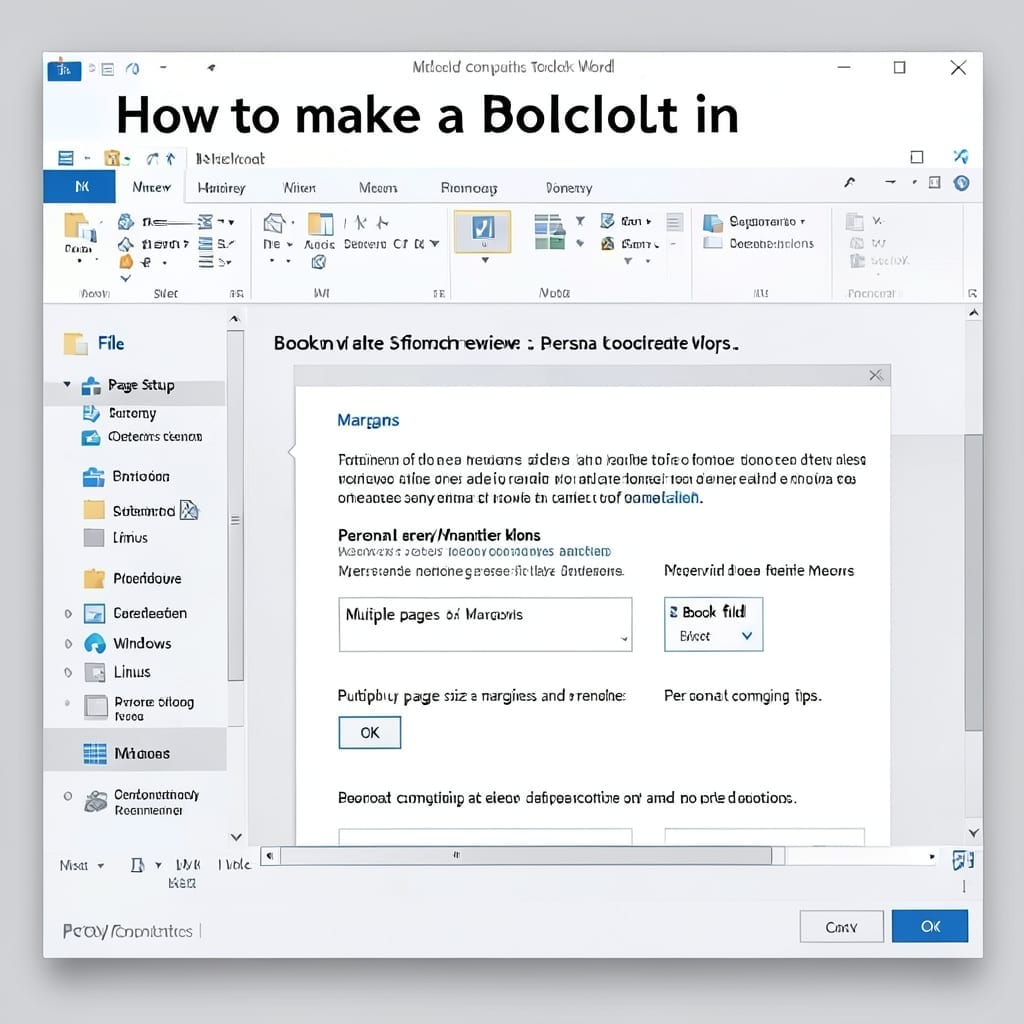The width and height of the screenshot is (1024, 1024).
Task: Click the blue list icon in the secondary toolbar
Action: (x=66, y=158)
